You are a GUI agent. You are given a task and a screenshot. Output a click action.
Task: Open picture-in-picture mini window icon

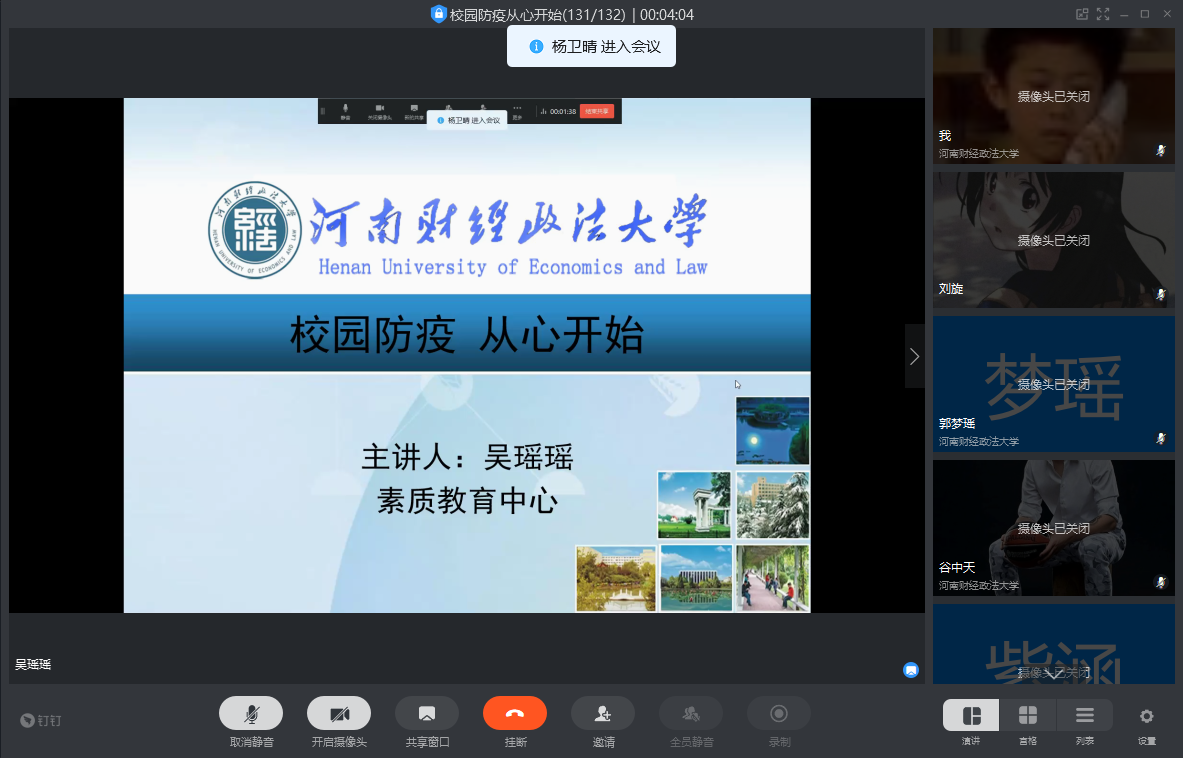click(x=1082, y=14)
